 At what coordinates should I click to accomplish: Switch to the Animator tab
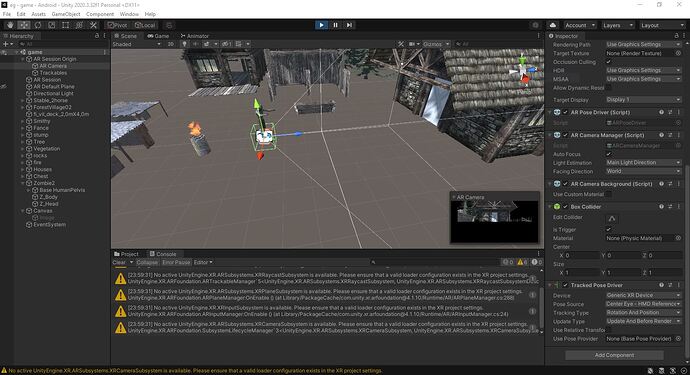(x=195, y=36)
